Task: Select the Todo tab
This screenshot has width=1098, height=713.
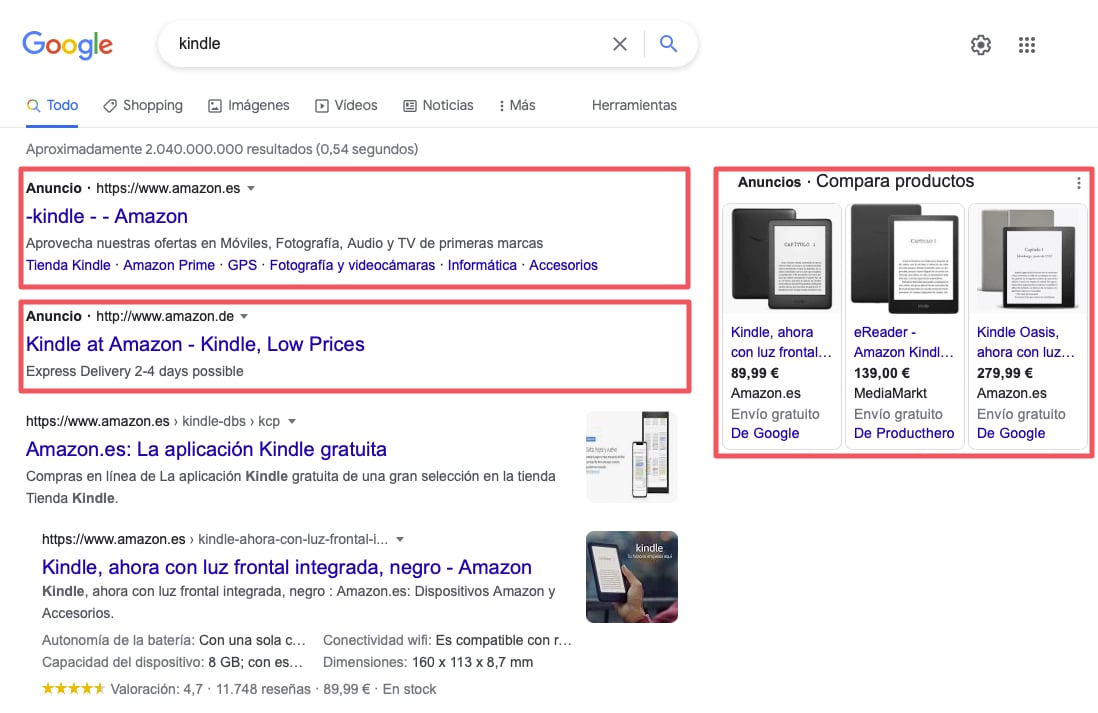Action: click(52, 105)
